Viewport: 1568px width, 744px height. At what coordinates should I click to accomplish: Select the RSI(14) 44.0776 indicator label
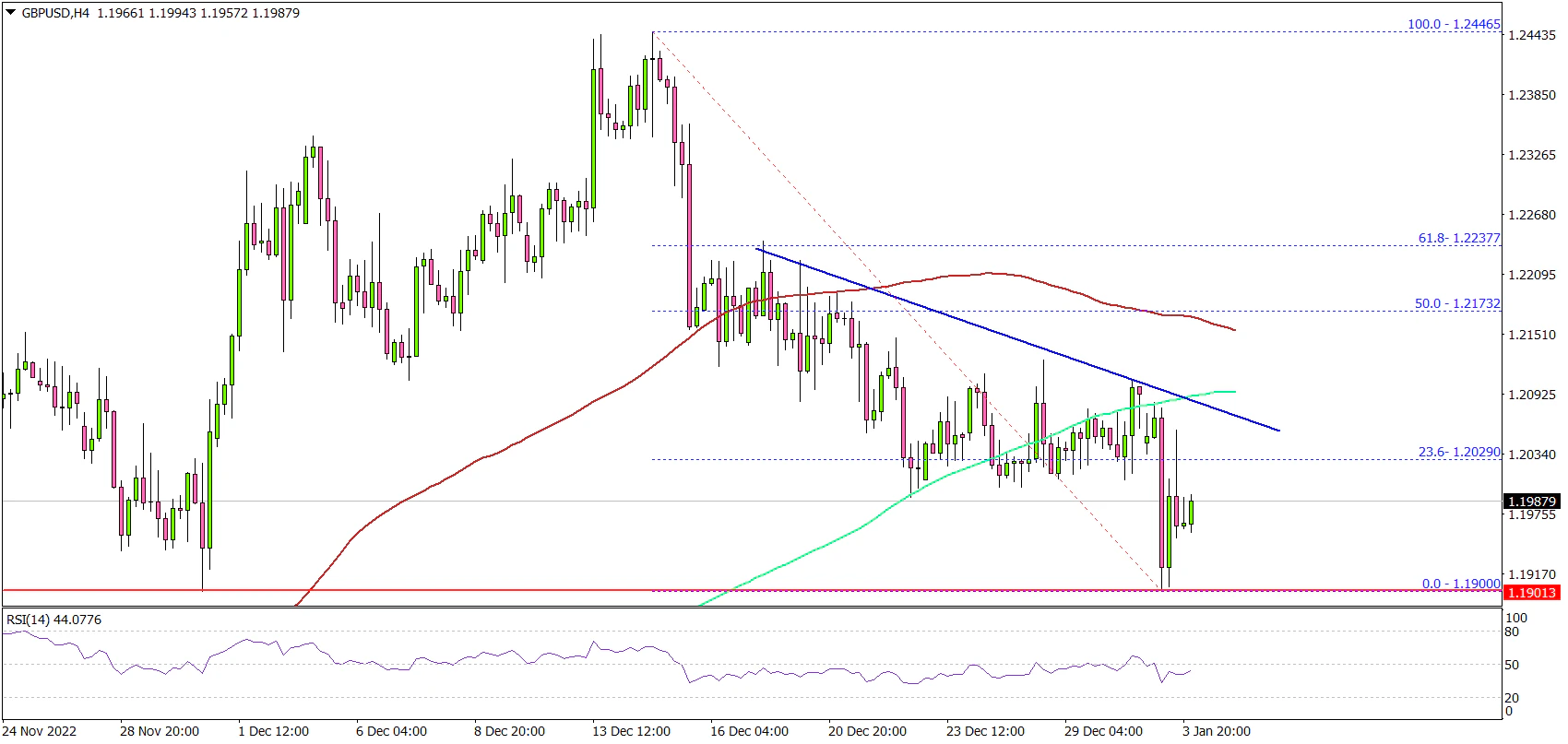click(53, 620)
